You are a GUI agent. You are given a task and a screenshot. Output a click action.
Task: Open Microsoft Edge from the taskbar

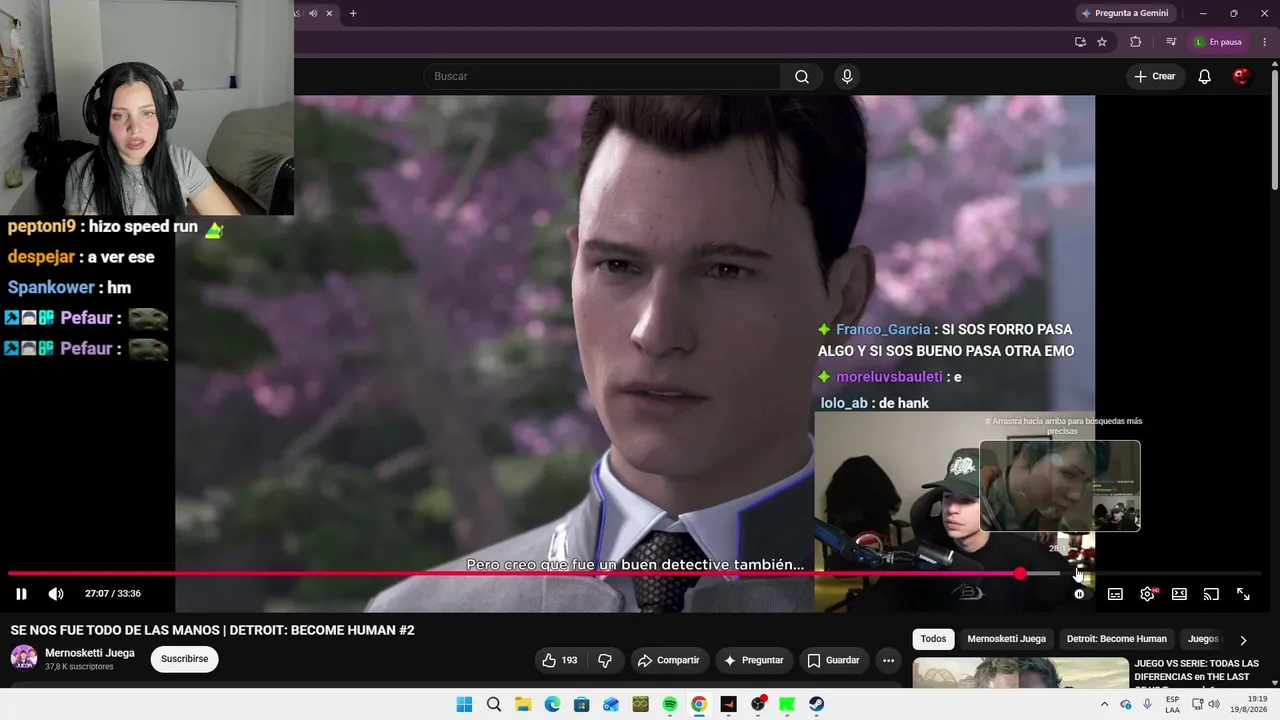click(552, 704)
